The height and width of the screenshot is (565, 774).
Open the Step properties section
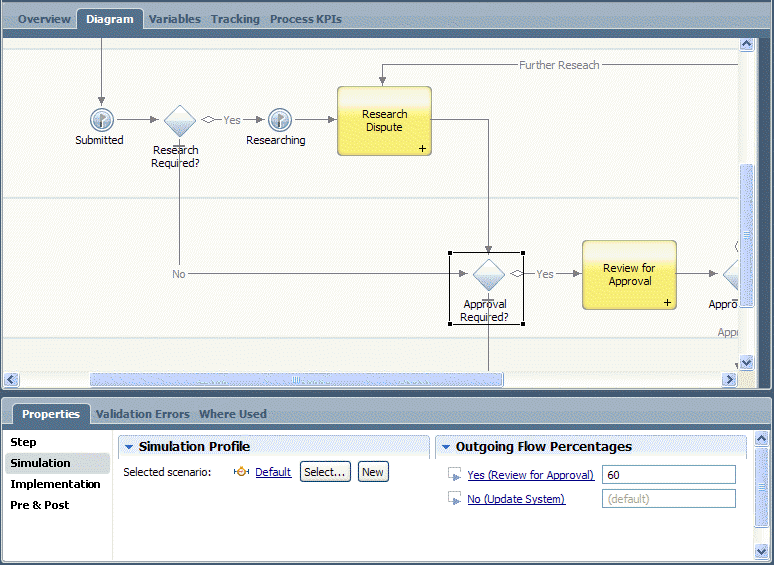click(x=23, y=442)
